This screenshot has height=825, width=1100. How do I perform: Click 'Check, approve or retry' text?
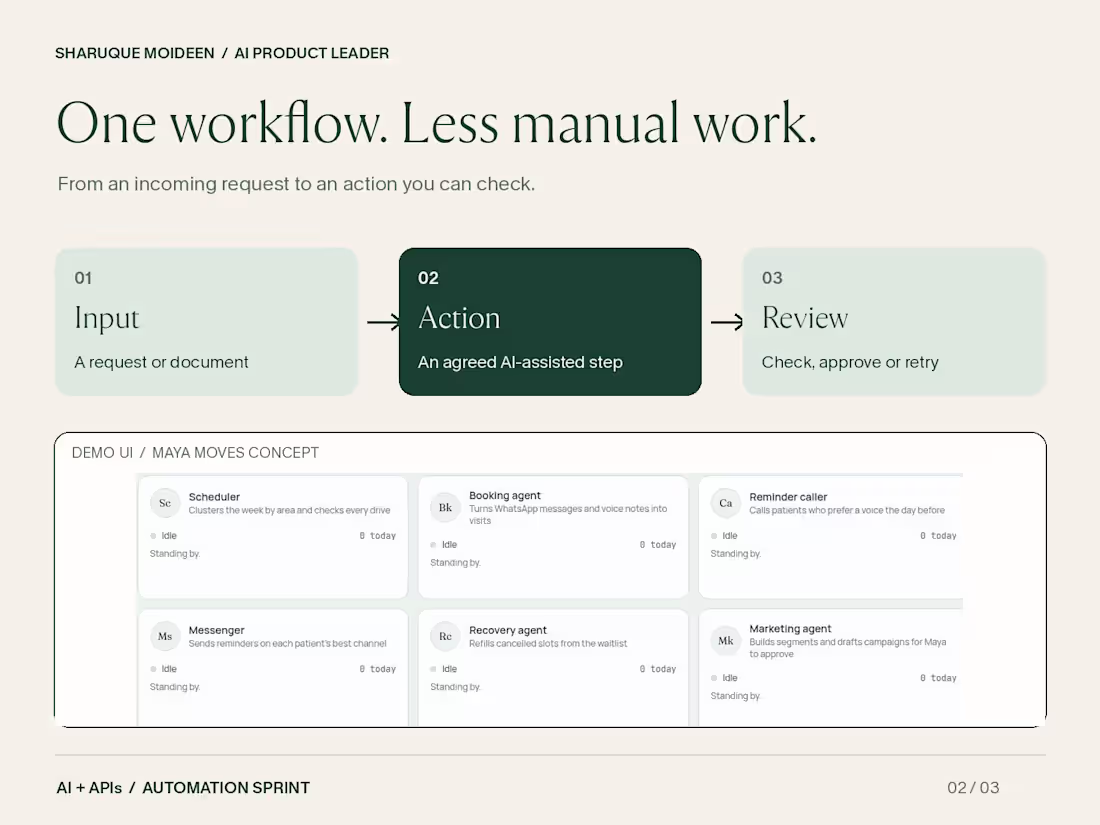click(x=850, y=362)
